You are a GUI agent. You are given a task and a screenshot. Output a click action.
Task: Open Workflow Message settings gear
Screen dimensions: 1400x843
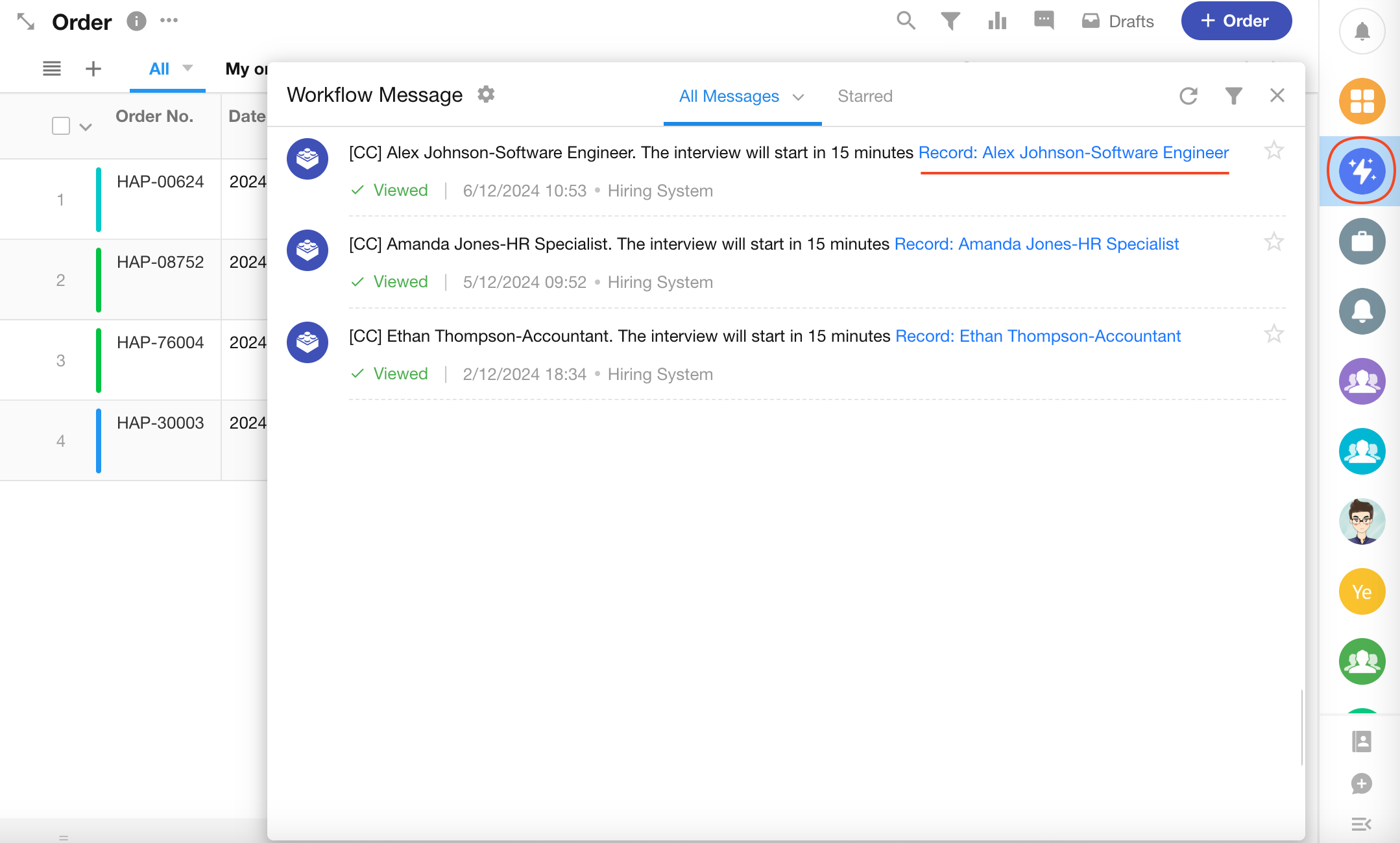pyautogui.click(x=486, y=95)
